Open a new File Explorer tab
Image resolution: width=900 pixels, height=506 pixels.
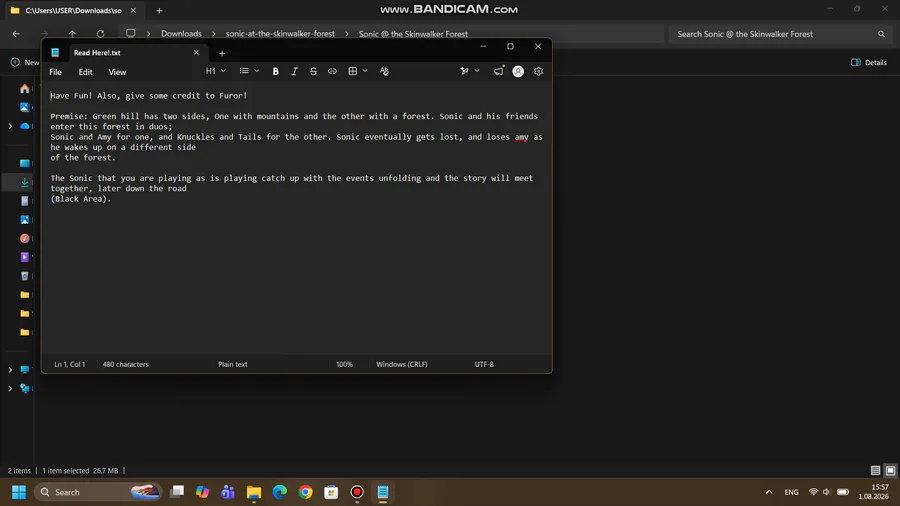(160, 10)
